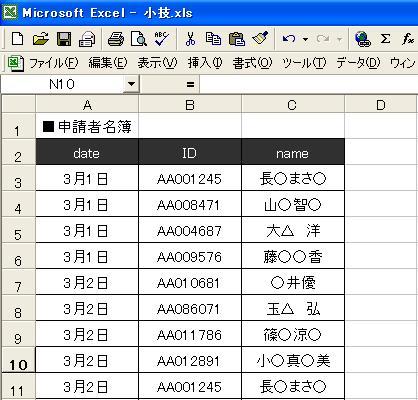Cut selection with scissors icon
The image size is (418, 400).
pyautogui.click(x=190, y=39)
